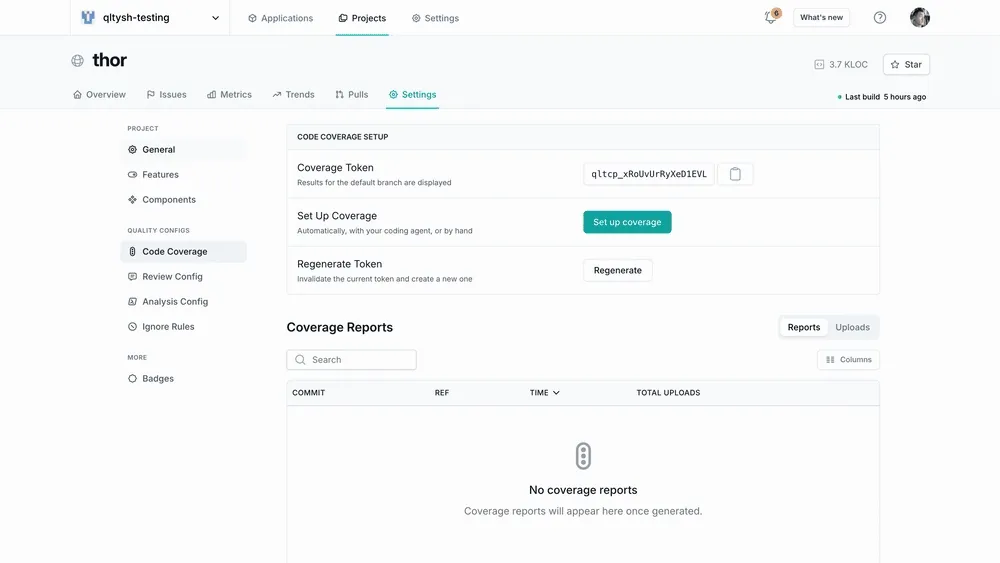This screenshot has height=563, width=1000.
Task: Open the Columns selector
Action: [848, 360]
